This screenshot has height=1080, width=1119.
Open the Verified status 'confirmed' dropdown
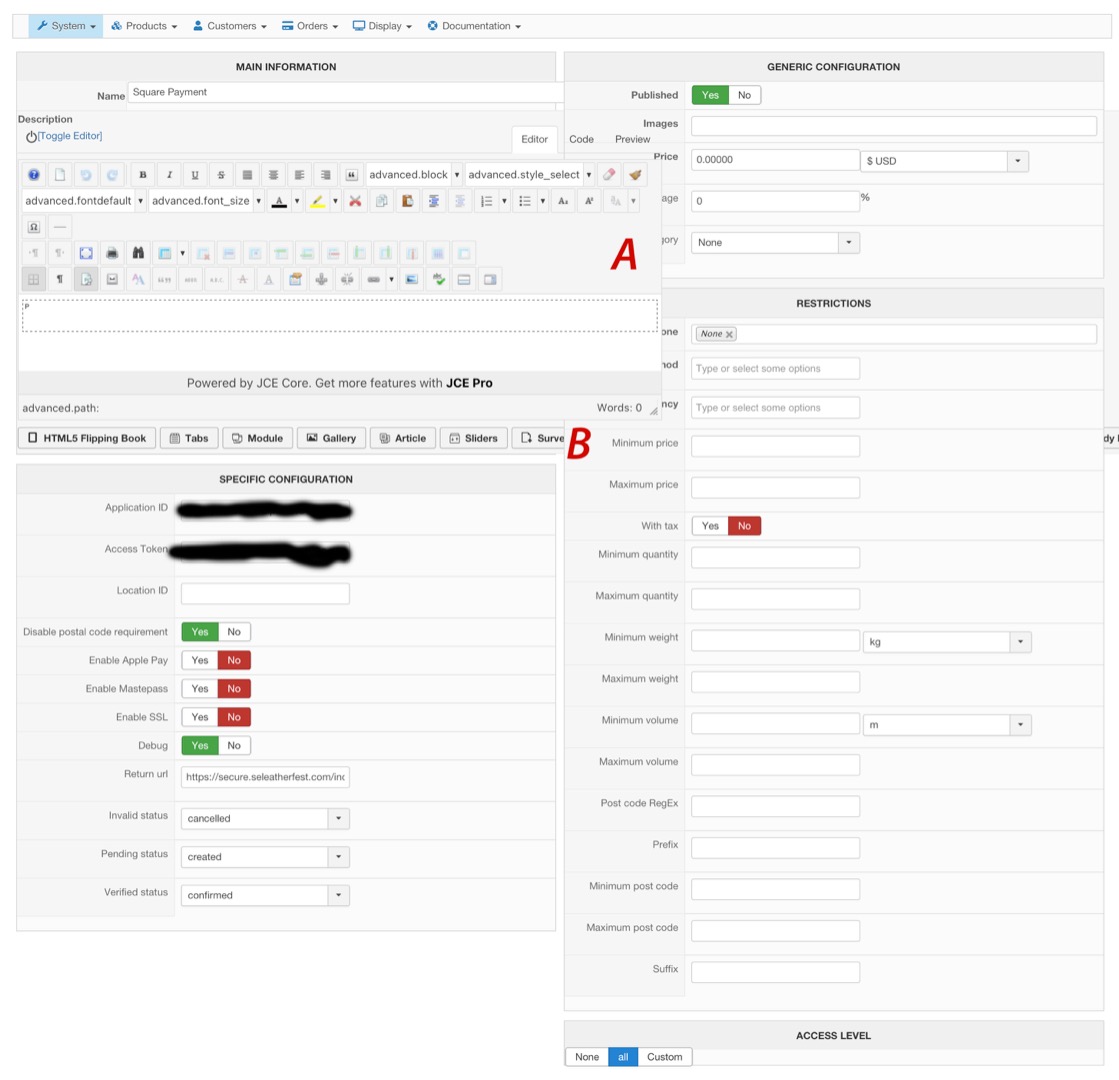(265, 895)
